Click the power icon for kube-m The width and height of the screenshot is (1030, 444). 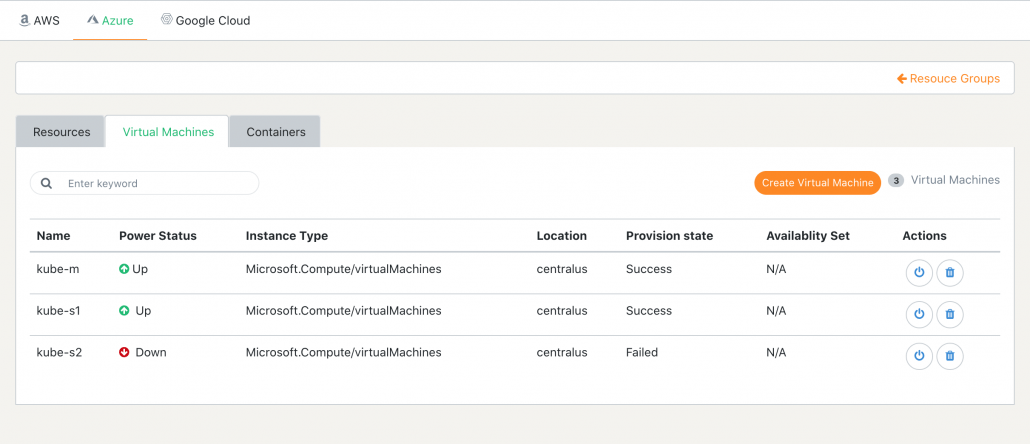919,273
